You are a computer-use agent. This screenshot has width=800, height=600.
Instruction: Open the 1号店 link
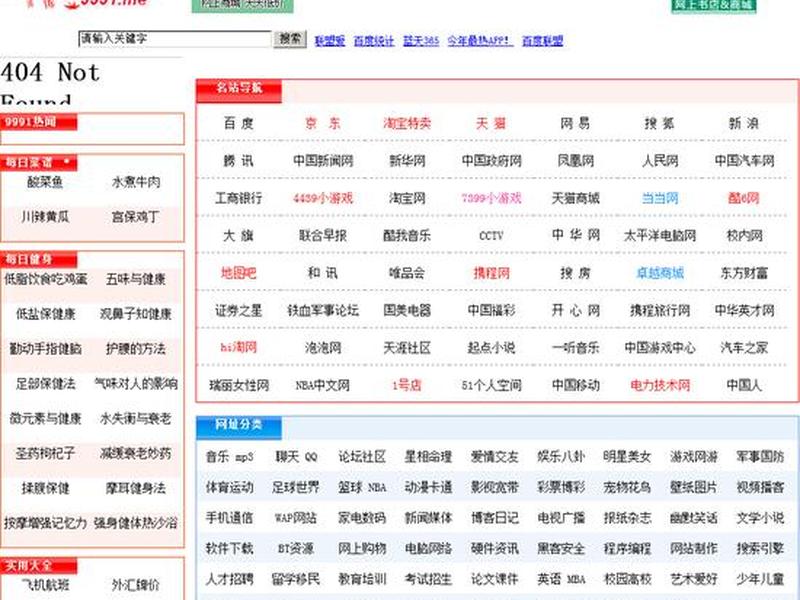click(407, 385)
